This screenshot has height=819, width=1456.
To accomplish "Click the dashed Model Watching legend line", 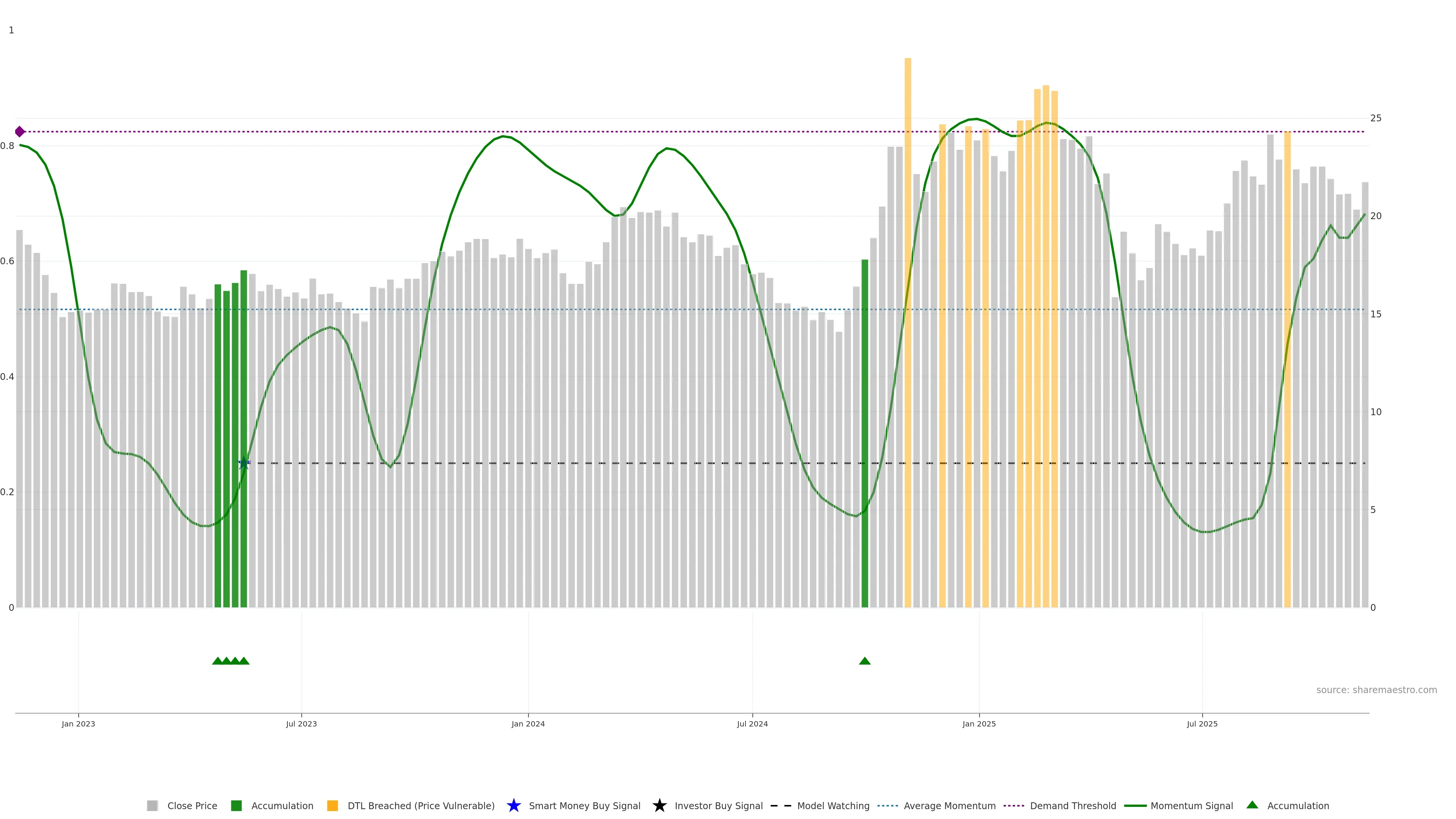I will coord(781,805).
